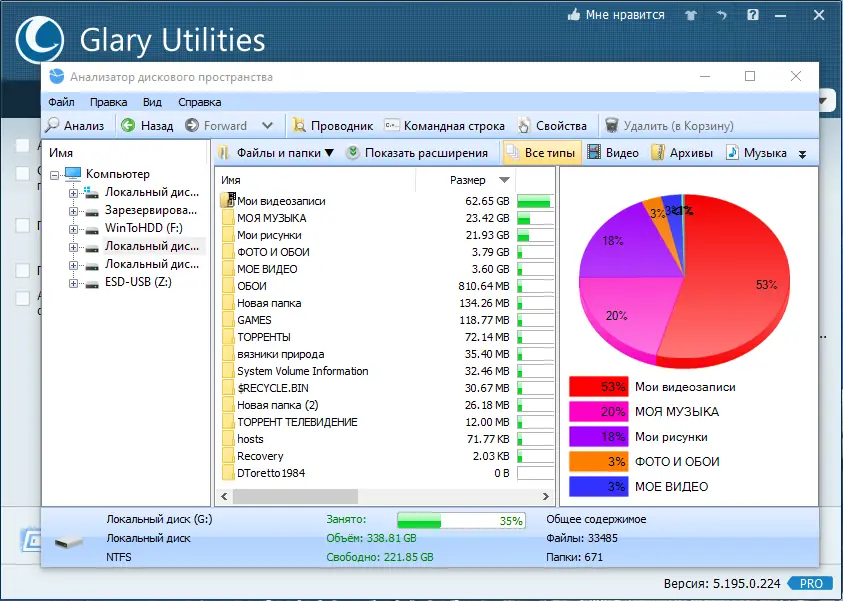
Task: Filter by Архивы file type
Action: point(682,153)
